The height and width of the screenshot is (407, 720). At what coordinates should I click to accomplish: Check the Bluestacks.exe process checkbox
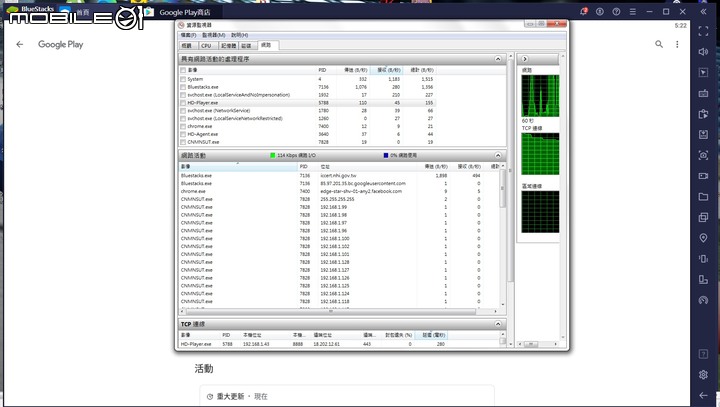coord(183,87)
